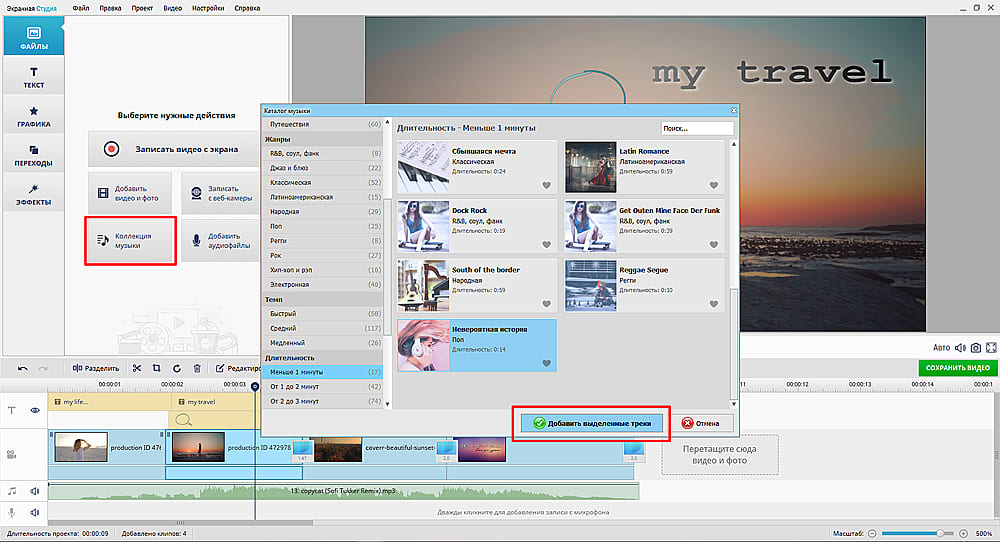
Task: Open the Правка menu
Action: (110, 8)
